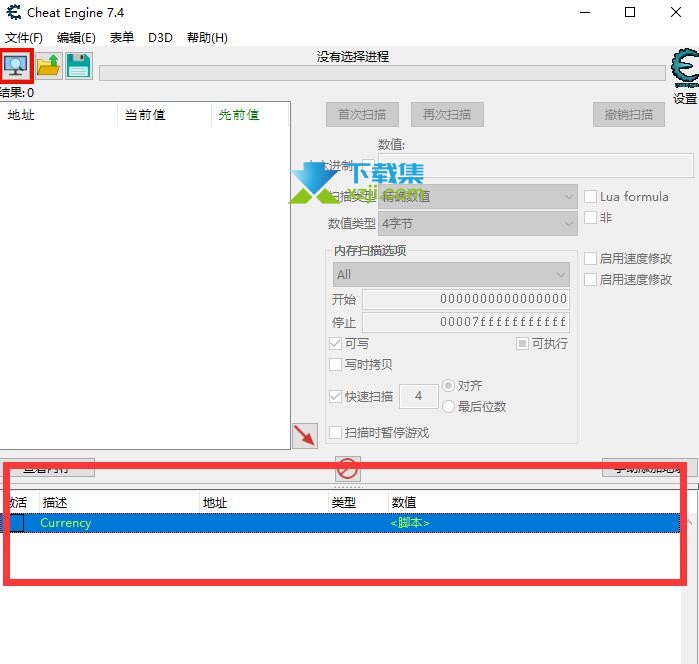
Task: Click the Cheat Engine title bar app icon
Action: (x=14, y=12)
